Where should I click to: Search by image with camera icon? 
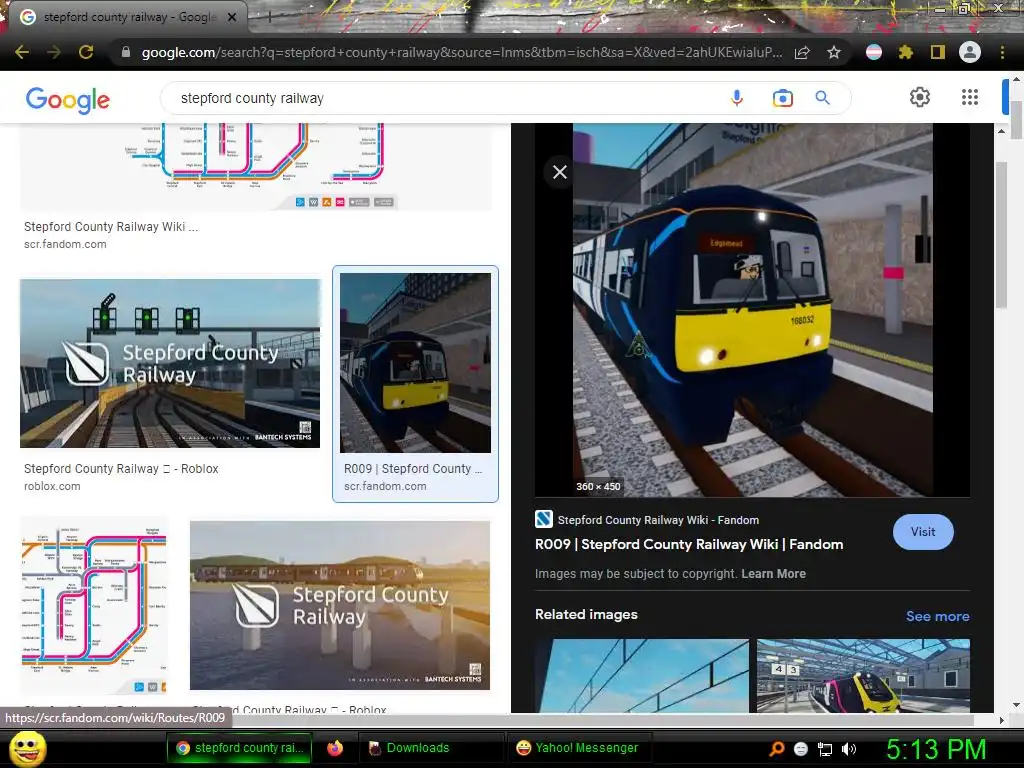click(782, 98)
